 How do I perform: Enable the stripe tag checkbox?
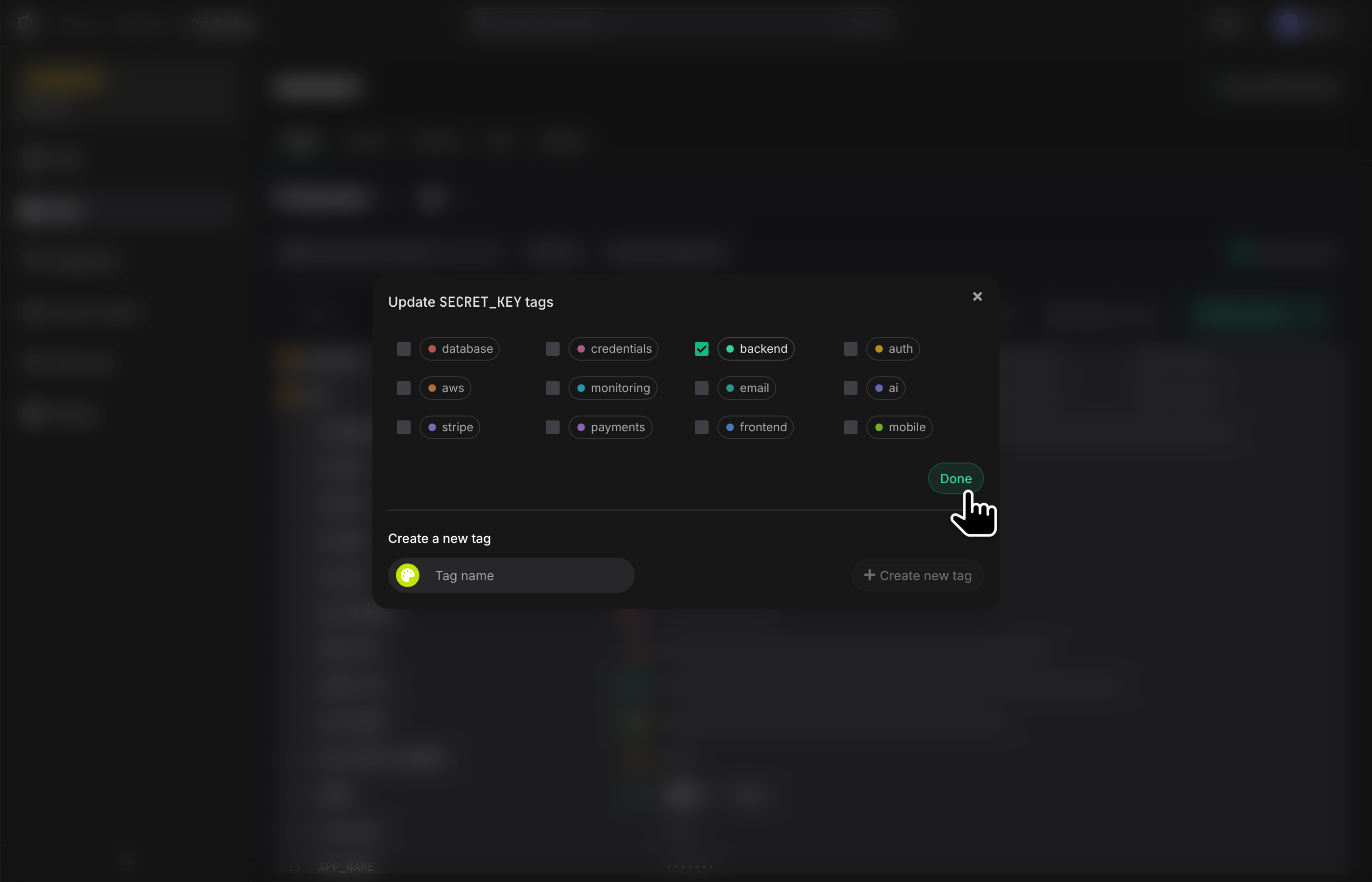tap(404, 427)
